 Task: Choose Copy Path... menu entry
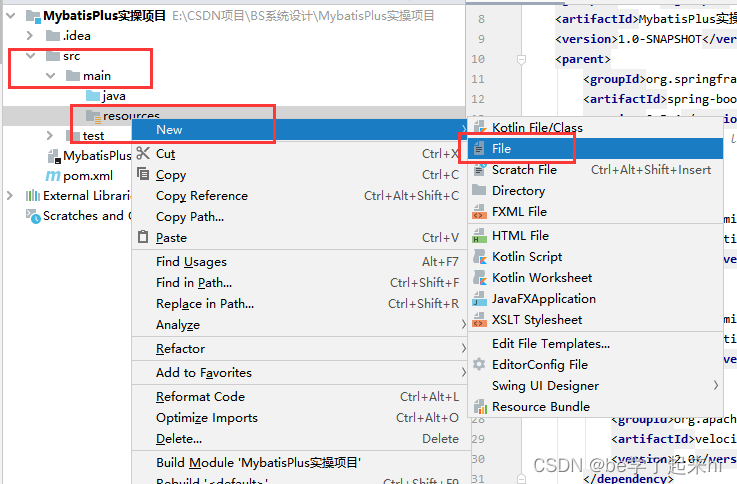tap(299, 217)
